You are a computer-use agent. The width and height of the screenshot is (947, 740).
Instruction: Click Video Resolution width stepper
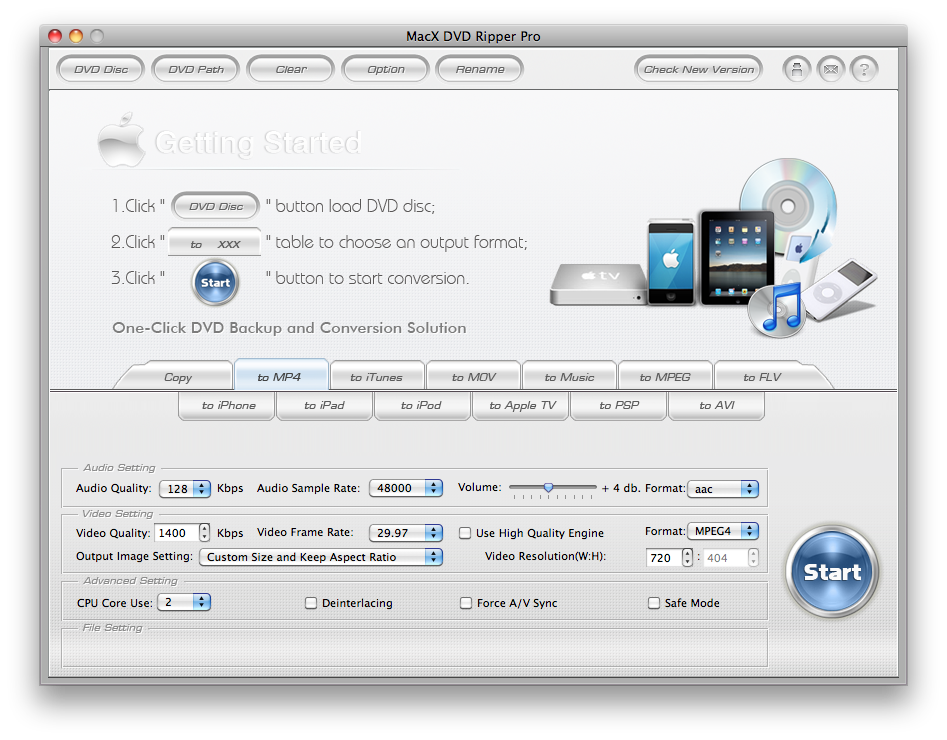687,557
